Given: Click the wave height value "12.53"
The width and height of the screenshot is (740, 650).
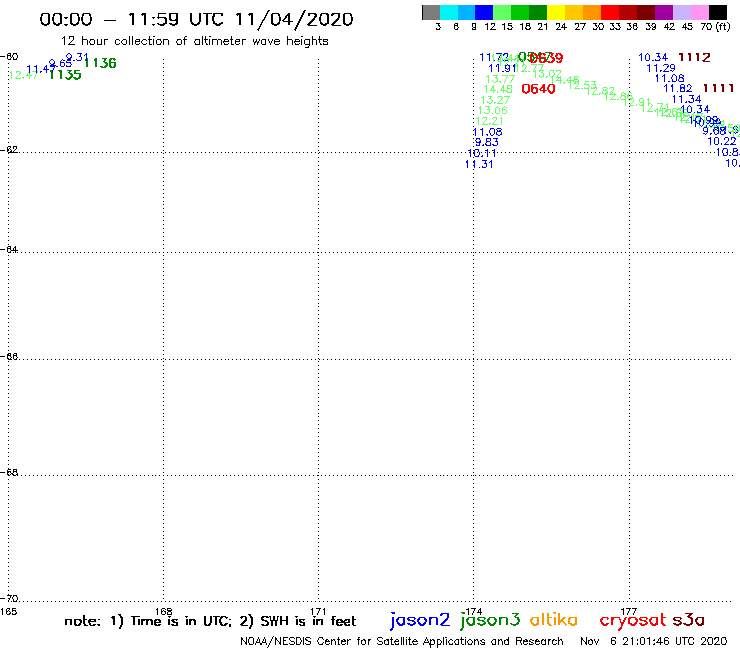Looking at the screenshot, I should (582, 85).
